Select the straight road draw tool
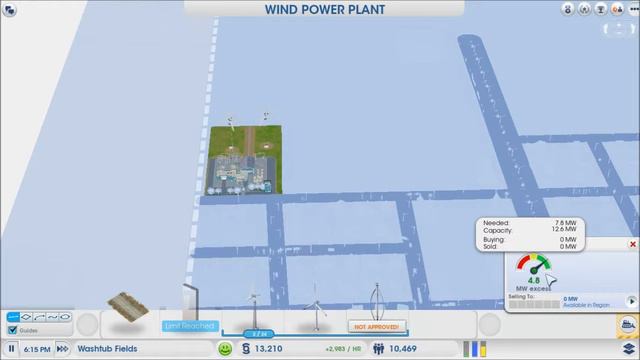Screen dimensions: 640x360 click(13, 317)
